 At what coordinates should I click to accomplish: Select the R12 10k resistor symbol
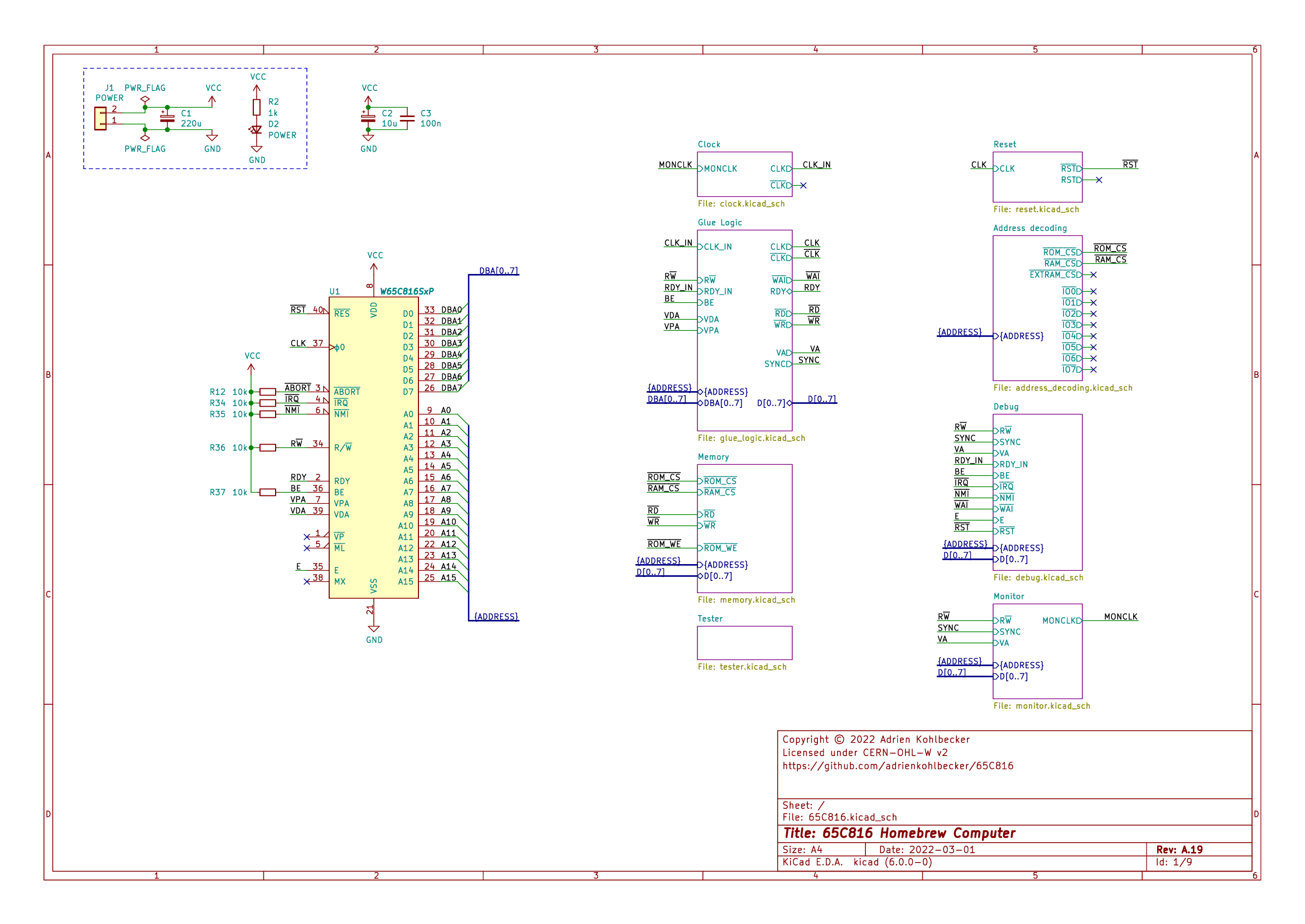click(268, 392)
